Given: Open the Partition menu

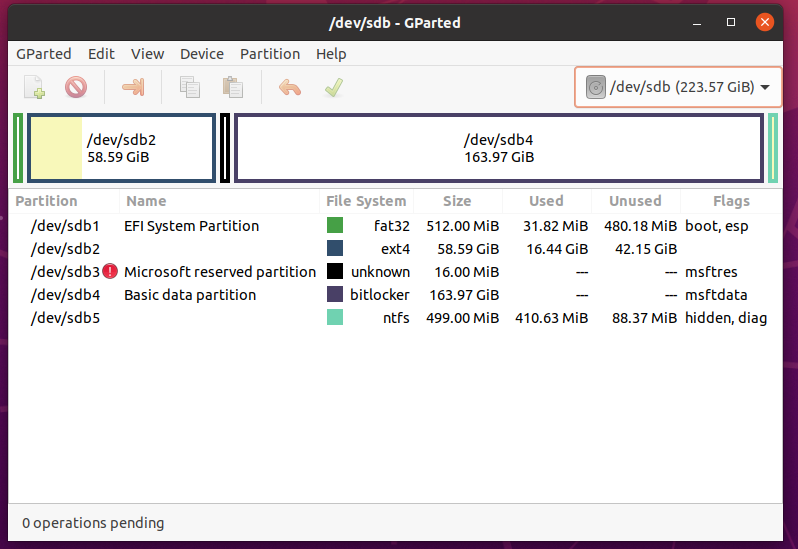Looking at the screenshot, I should [270, 54].
